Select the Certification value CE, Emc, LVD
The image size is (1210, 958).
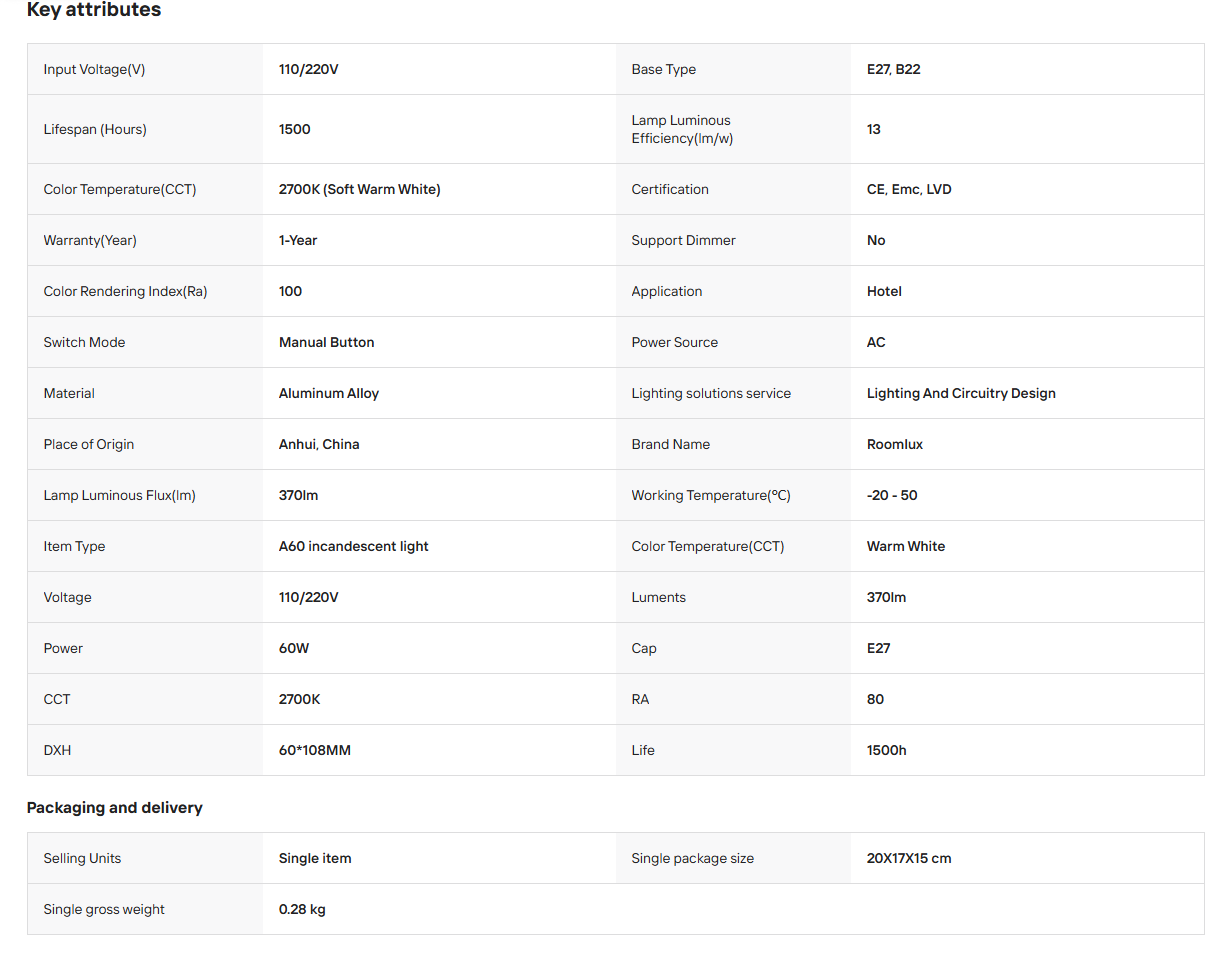[909, 189]
